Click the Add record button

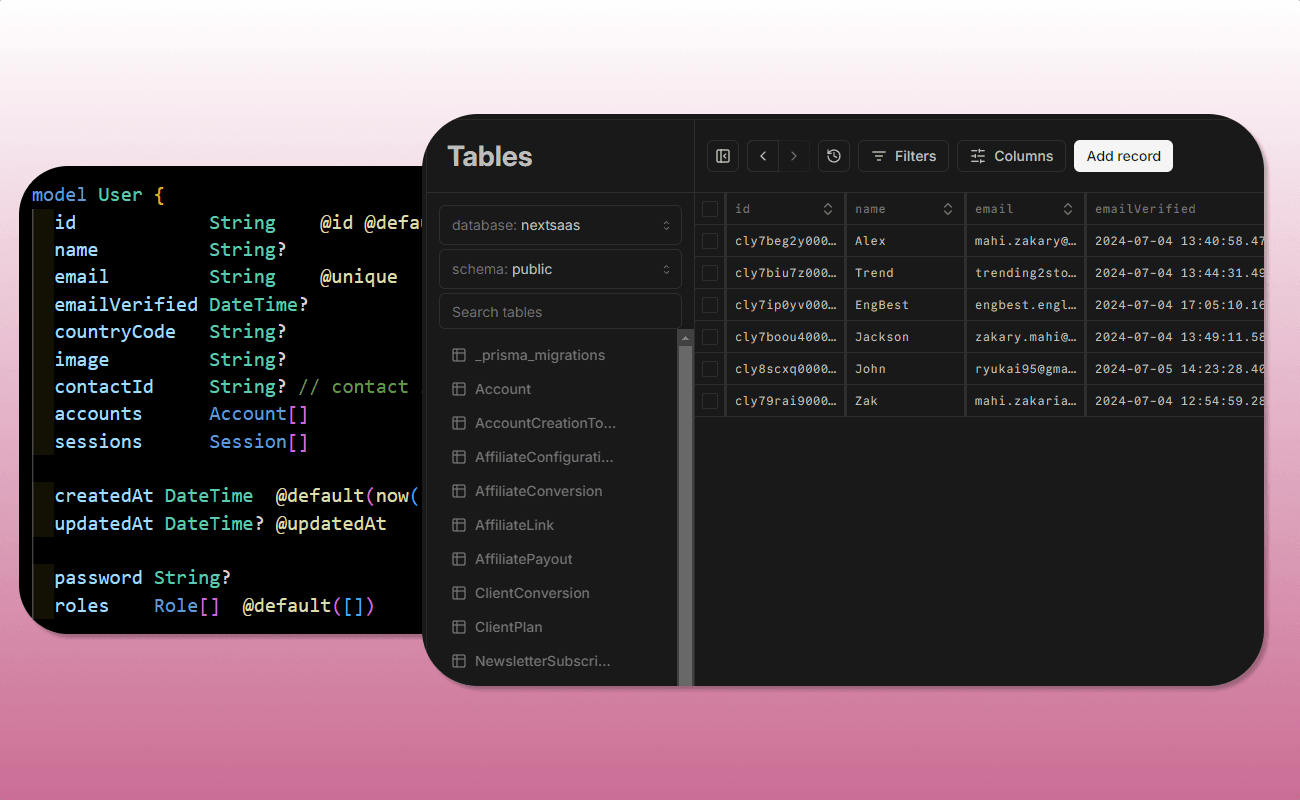[1123, 156]
